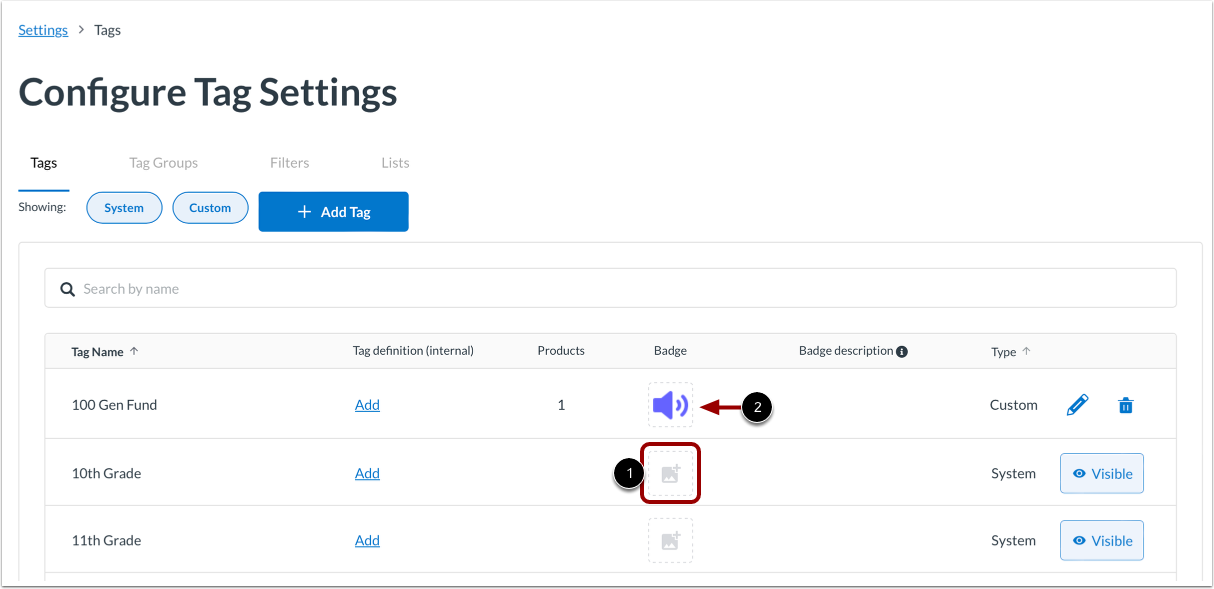Go back to Settings breadcrumb
Viewport: 1214px width, 589px height.
[43, 30]
